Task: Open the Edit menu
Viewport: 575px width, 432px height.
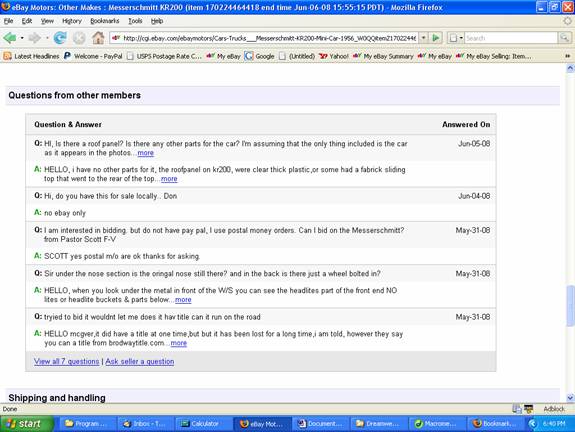Action: pos(27,21)
